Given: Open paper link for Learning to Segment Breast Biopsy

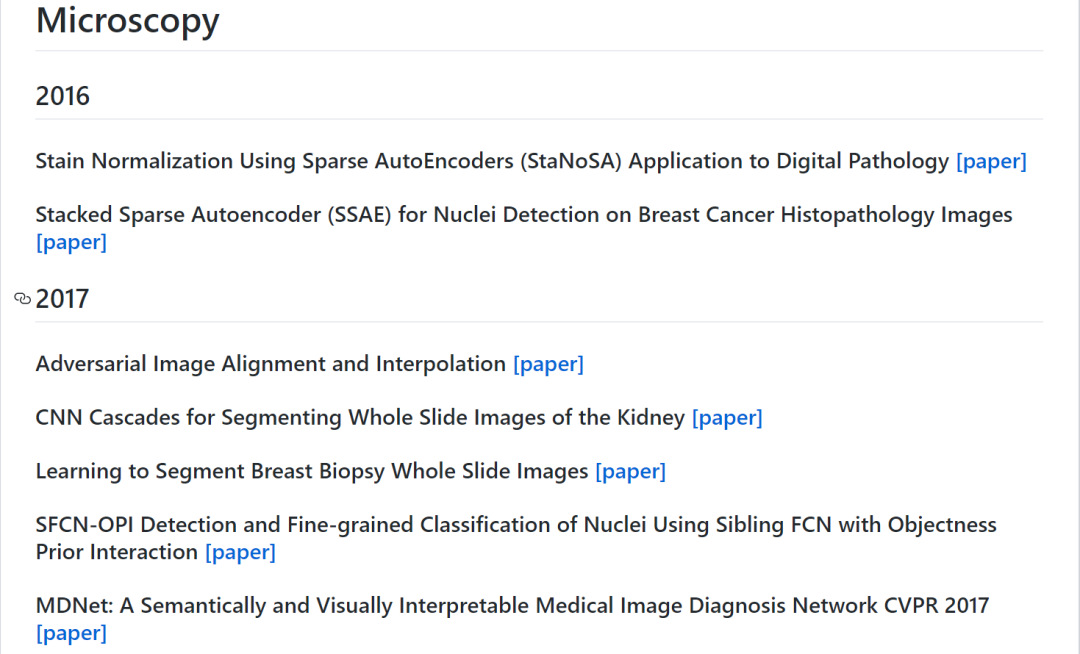Looking at the screenshot, I should tap(630, 471).
